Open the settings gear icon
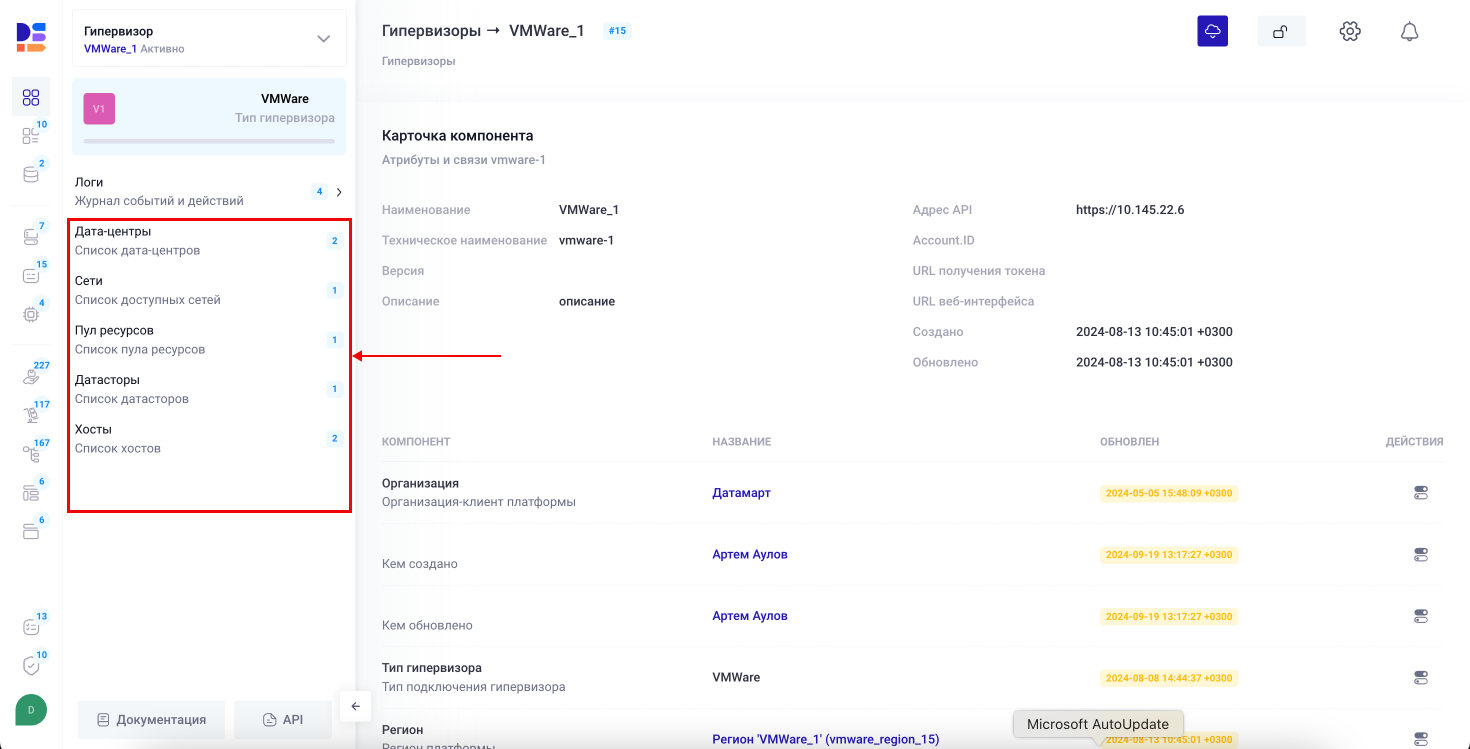 click(1349, 31)
